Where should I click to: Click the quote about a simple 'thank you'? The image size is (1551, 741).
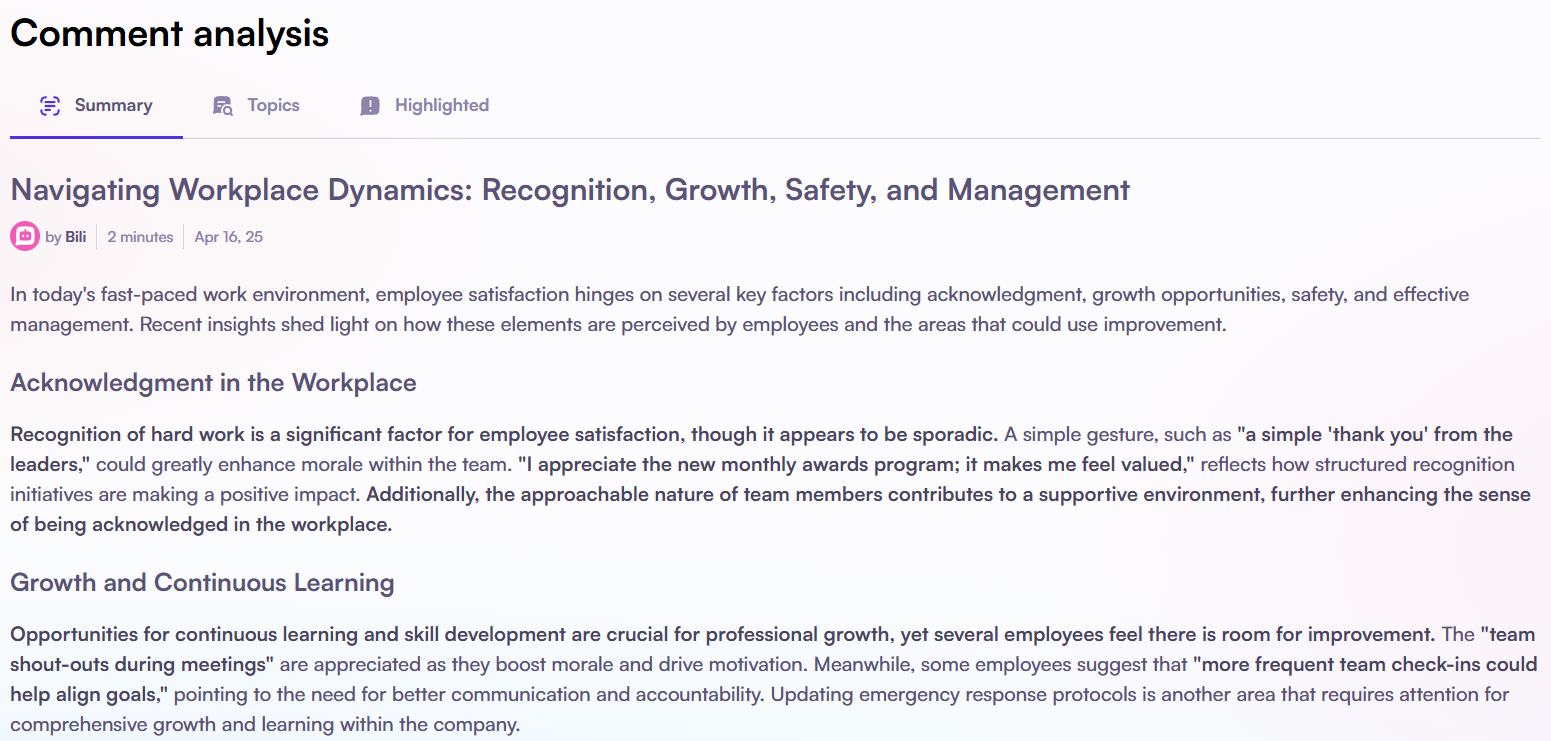point(761,450)
